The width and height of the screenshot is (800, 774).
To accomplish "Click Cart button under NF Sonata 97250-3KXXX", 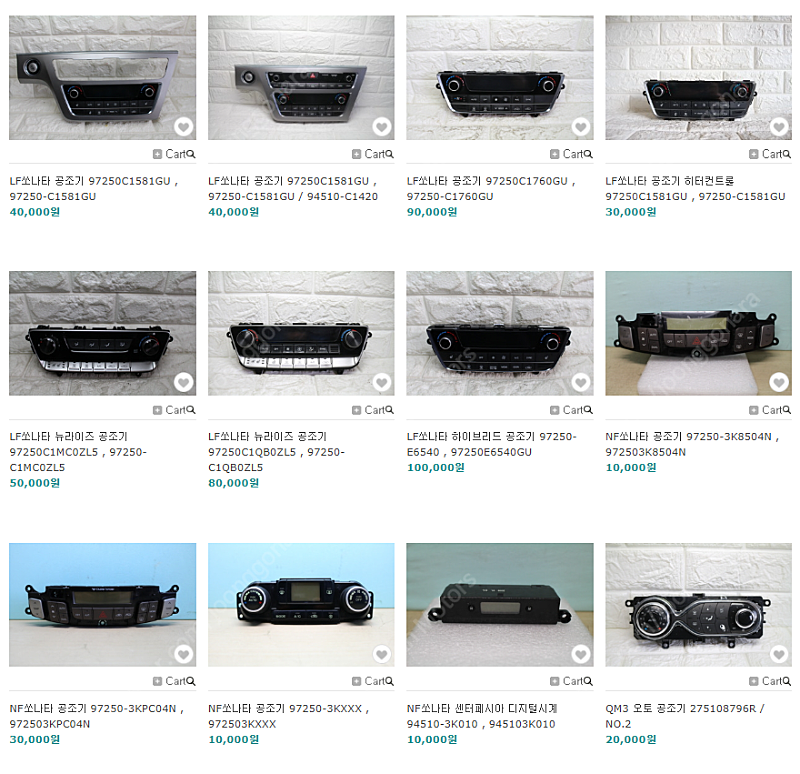I will (373, 681).
